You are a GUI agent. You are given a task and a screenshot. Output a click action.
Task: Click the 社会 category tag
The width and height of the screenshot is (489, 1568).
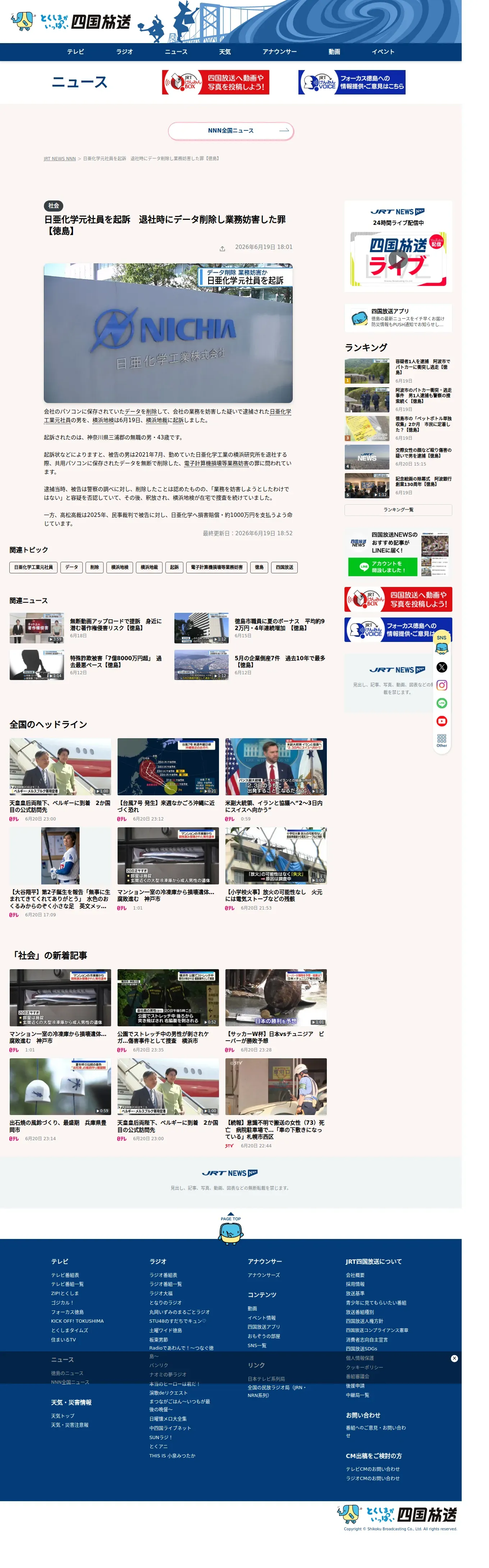click(54, 206)
